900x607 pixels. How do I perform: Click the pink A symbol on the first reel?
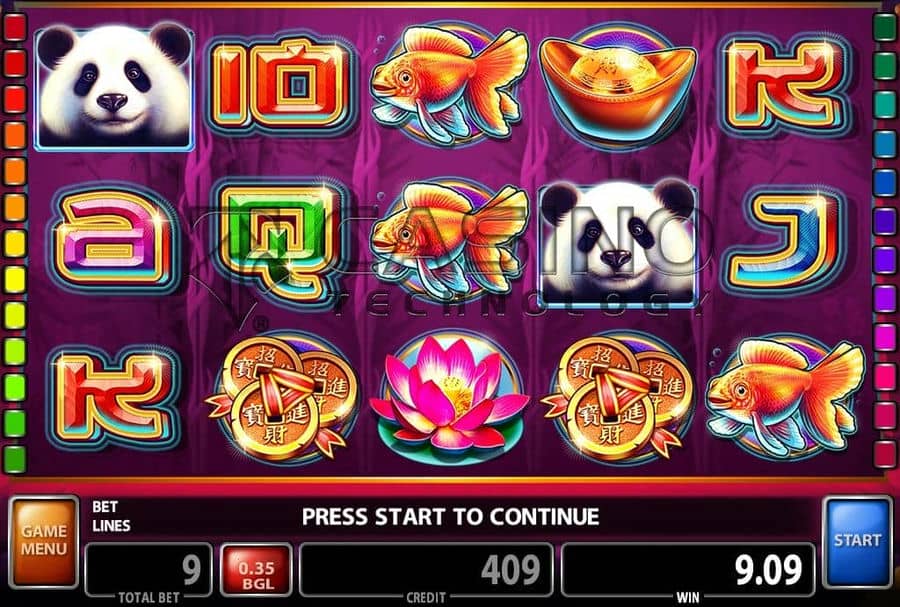[114, 240]
